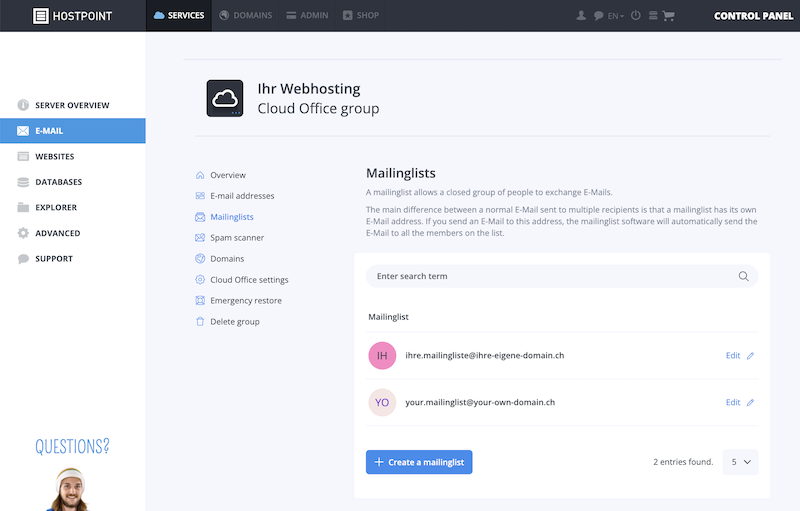Go to Mailinglists submenu link
The image size is (800, 511).
click(x=232, y=217)
